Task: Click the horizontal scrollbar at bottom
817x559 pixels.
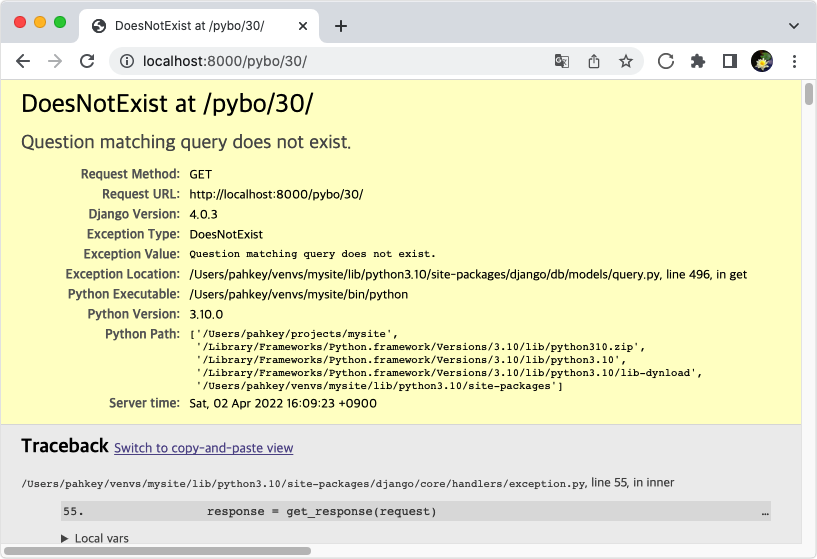Action: pos(157,551)
